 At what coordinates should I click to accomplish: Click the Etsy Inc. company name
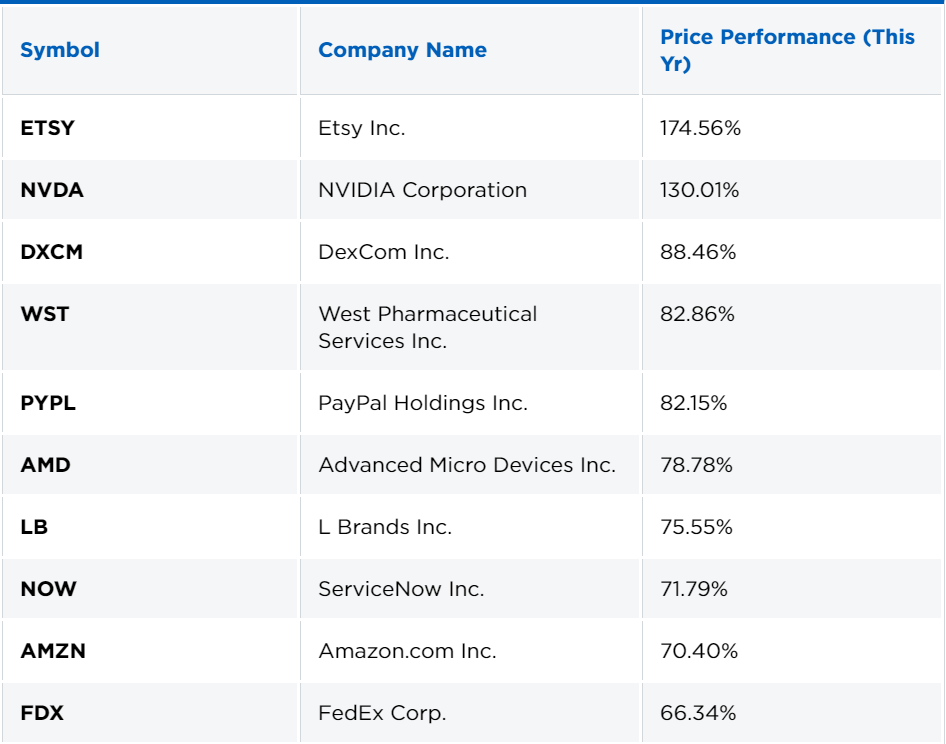pos(362,128)
